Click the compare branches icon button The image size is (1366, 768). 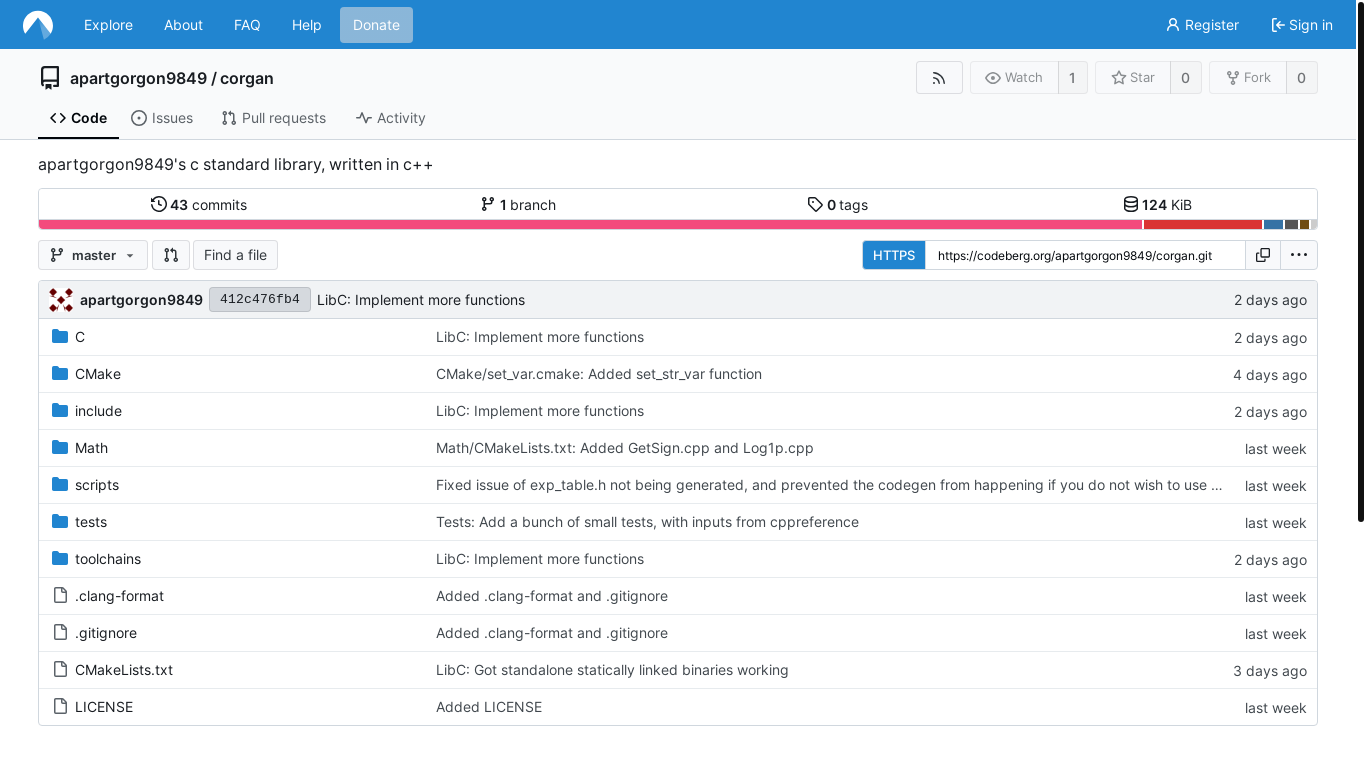click(171, 255)
